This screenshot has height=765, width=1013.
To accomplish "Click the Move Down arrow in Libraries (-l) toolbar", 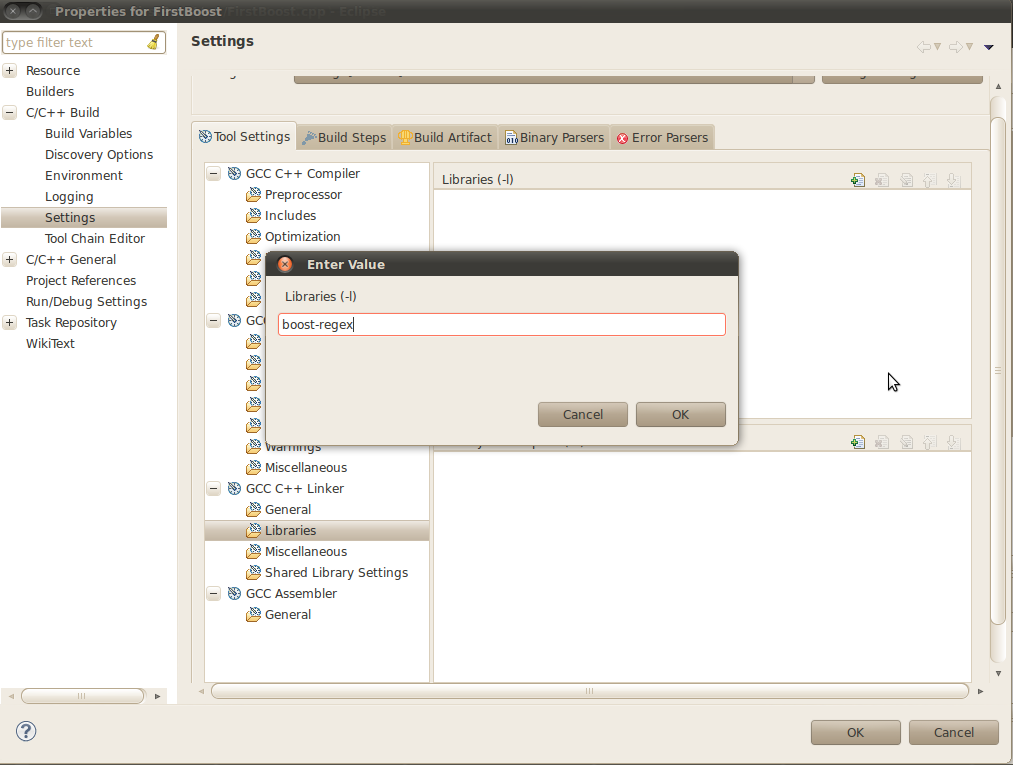I will pos(953,180).
